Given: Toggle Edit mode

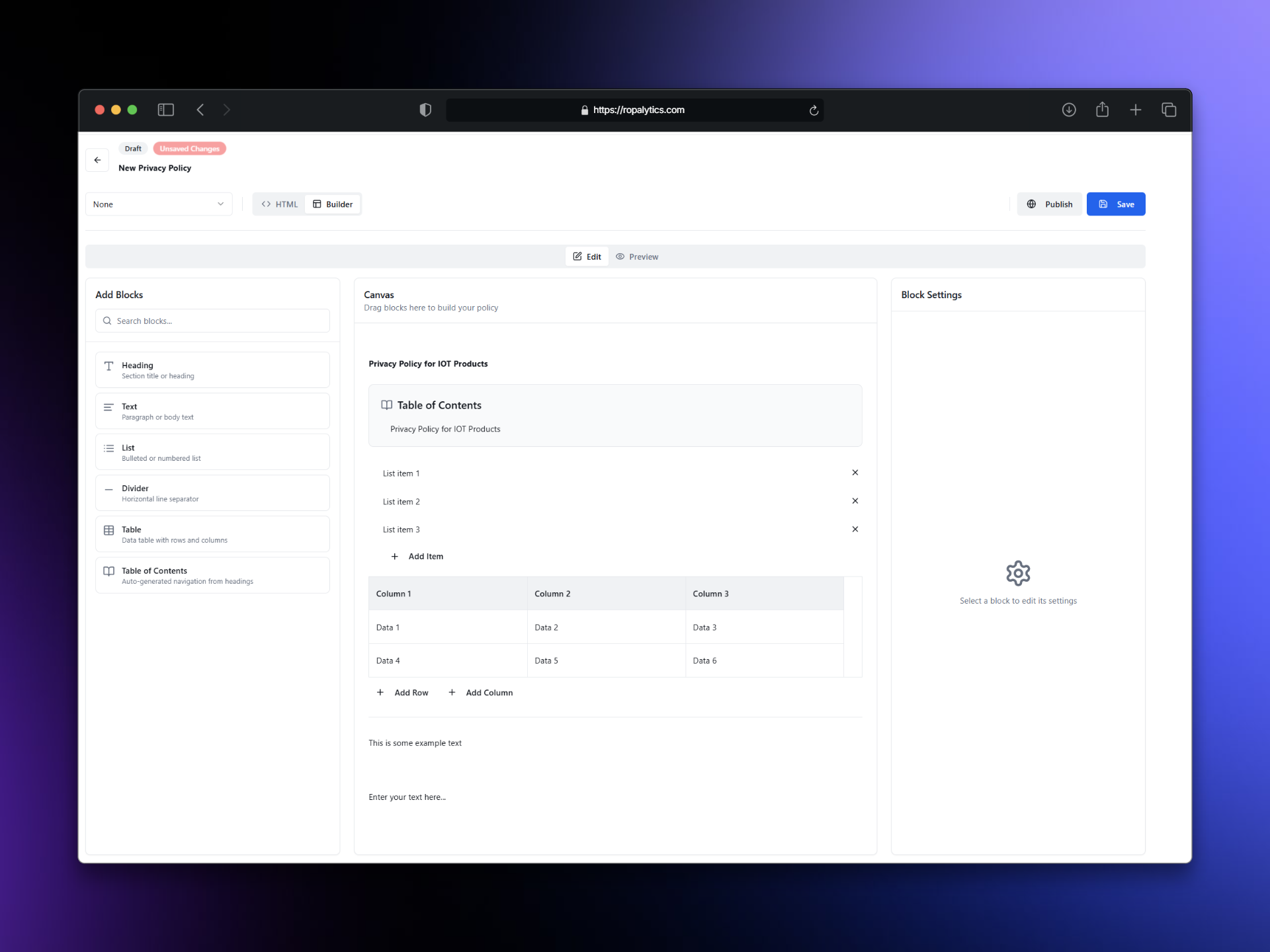Looking at the screenshot, I should coord(587,256).
